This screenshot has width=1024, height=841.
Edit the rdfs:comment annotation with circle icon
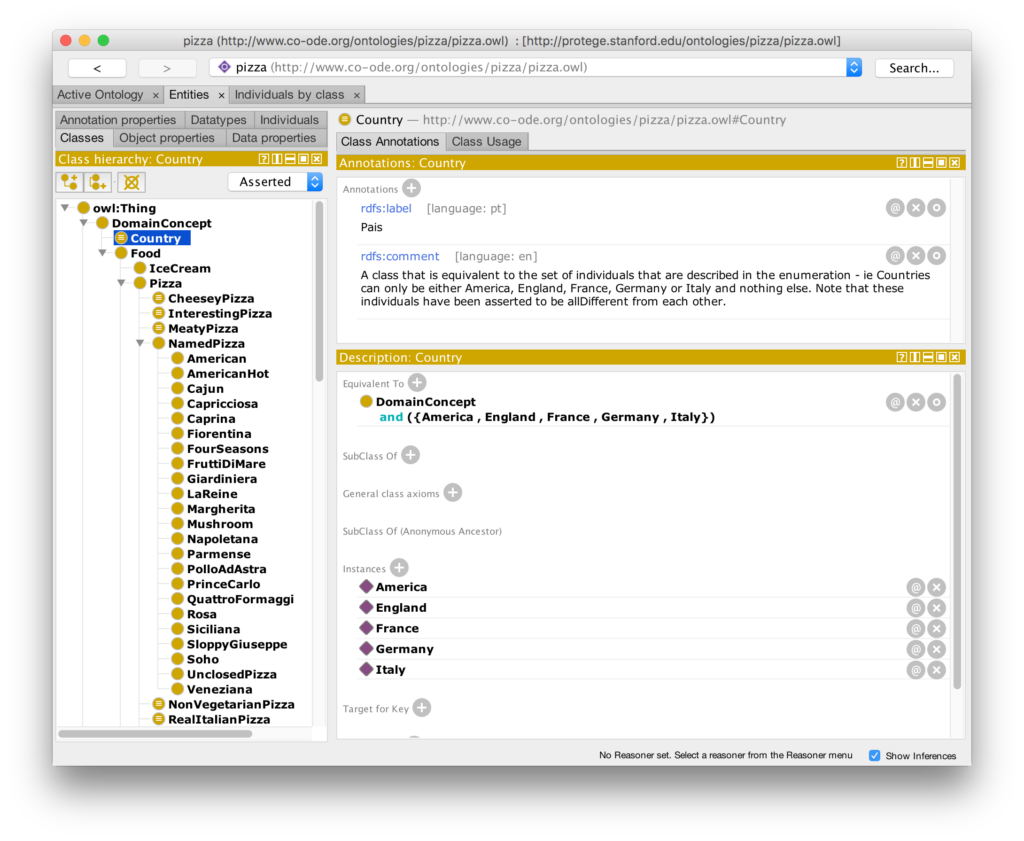936,256
